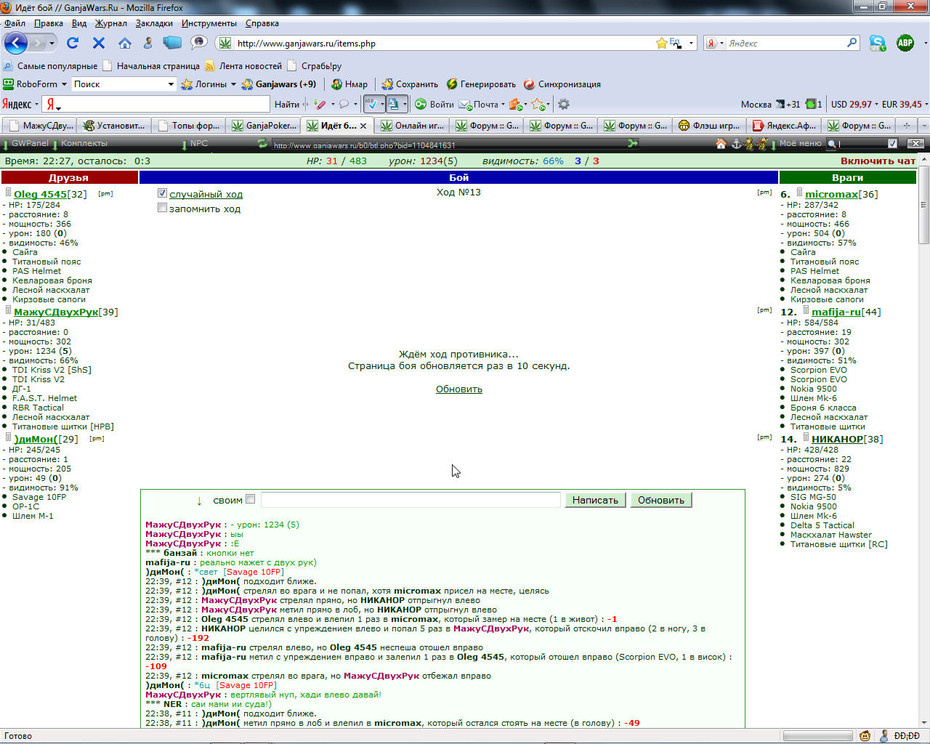This screenshot has width=930, height=744.
Task: Click GWPanel anchor icon
Action: (736, 144)
